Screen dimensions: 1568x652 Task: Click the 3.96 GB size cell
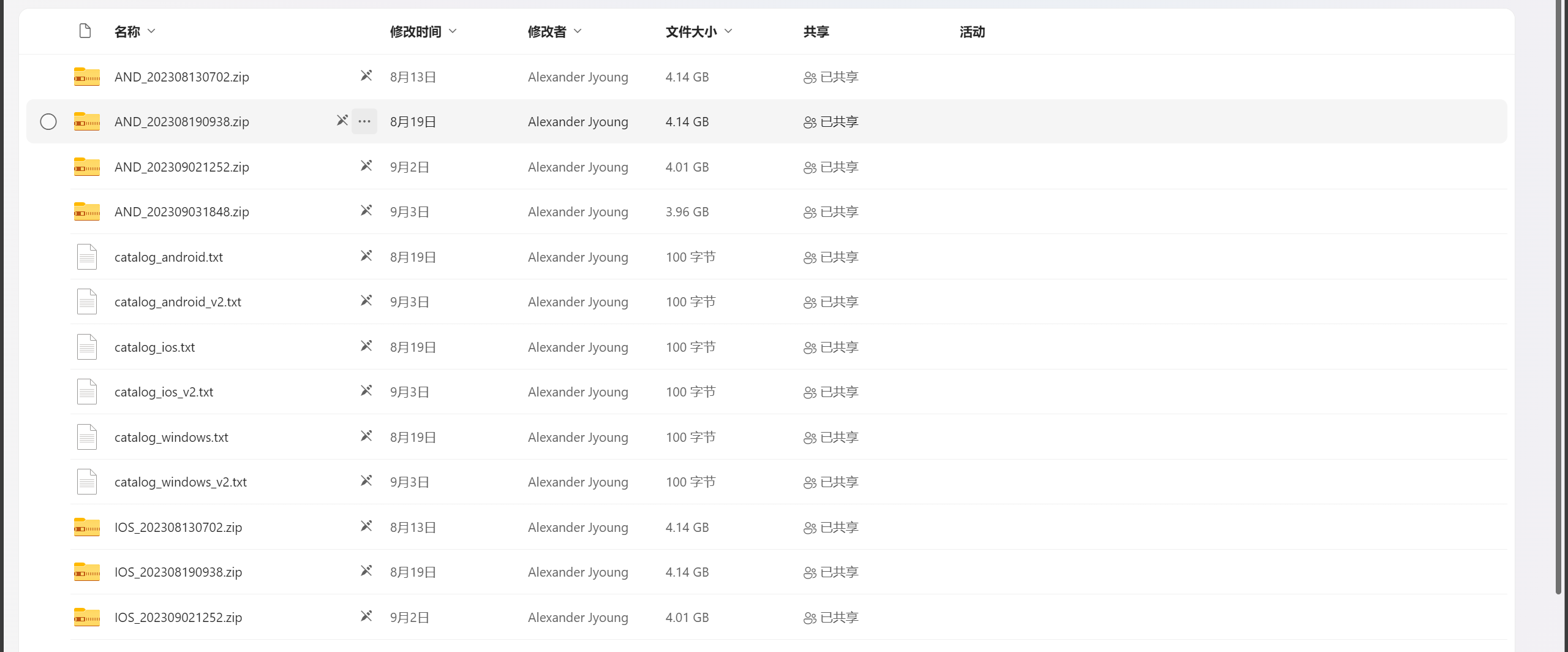[x=687, y=212]
